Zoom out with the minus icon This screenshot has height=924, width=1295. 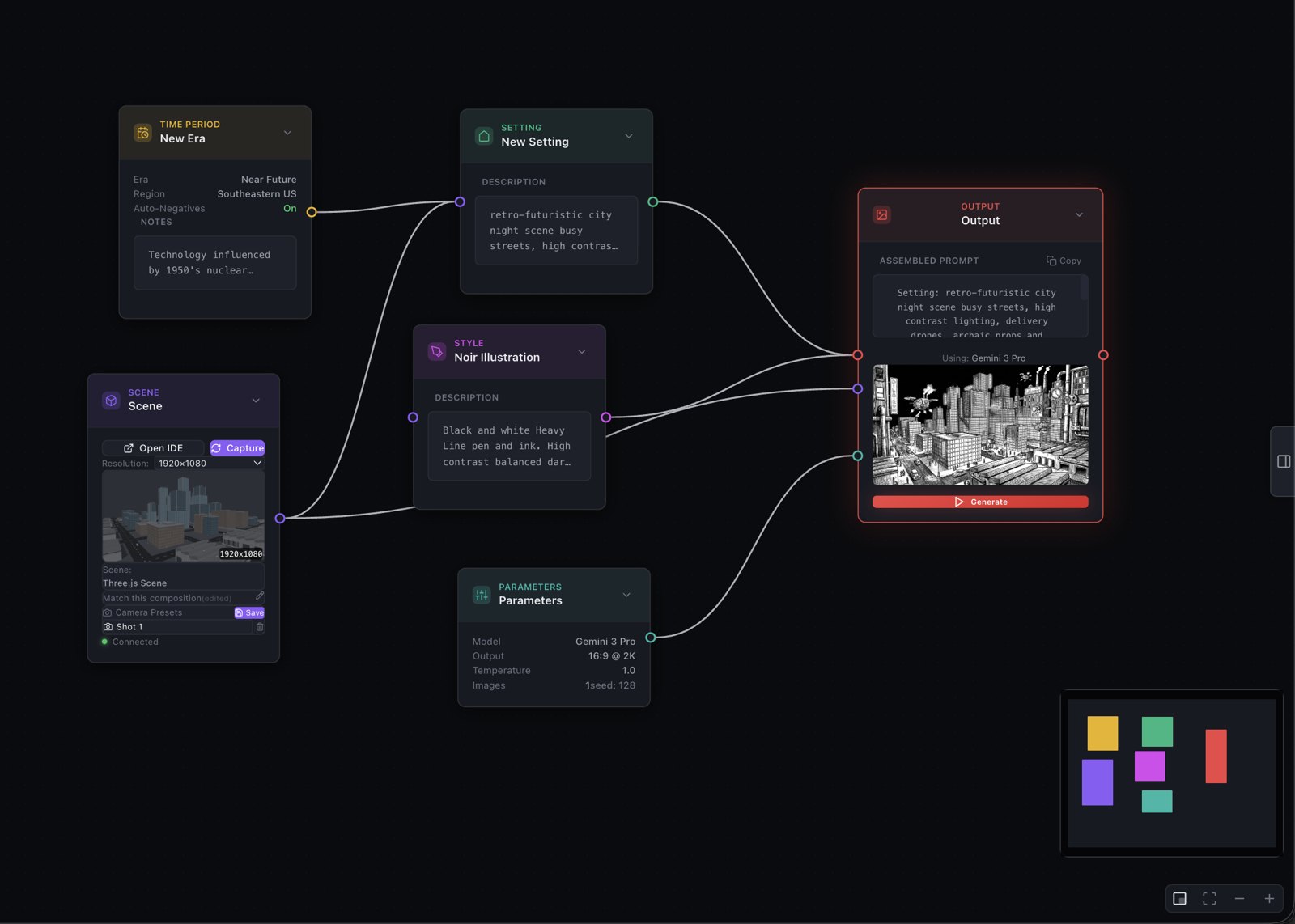point(1239,899)
